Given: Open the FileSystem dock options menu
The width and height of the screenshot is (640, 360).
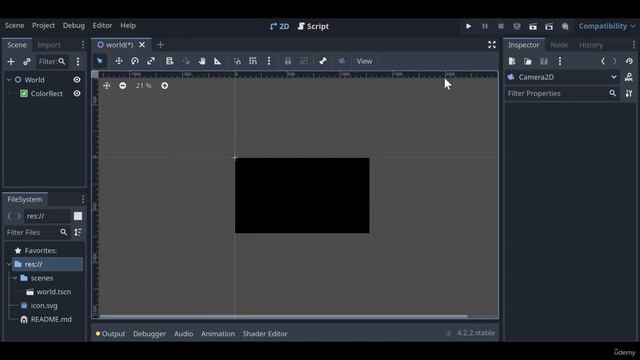Looking at the screenshot, I should point(83,199).
